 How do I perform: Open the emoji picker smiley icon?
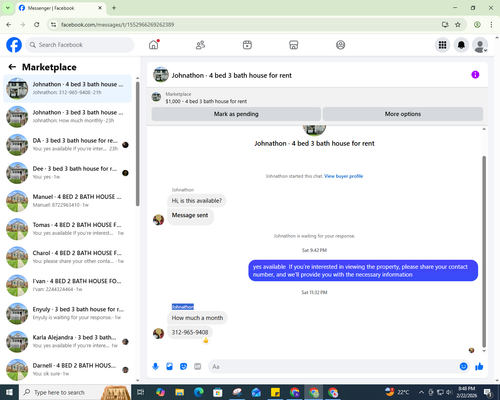(x=463, y=366)
